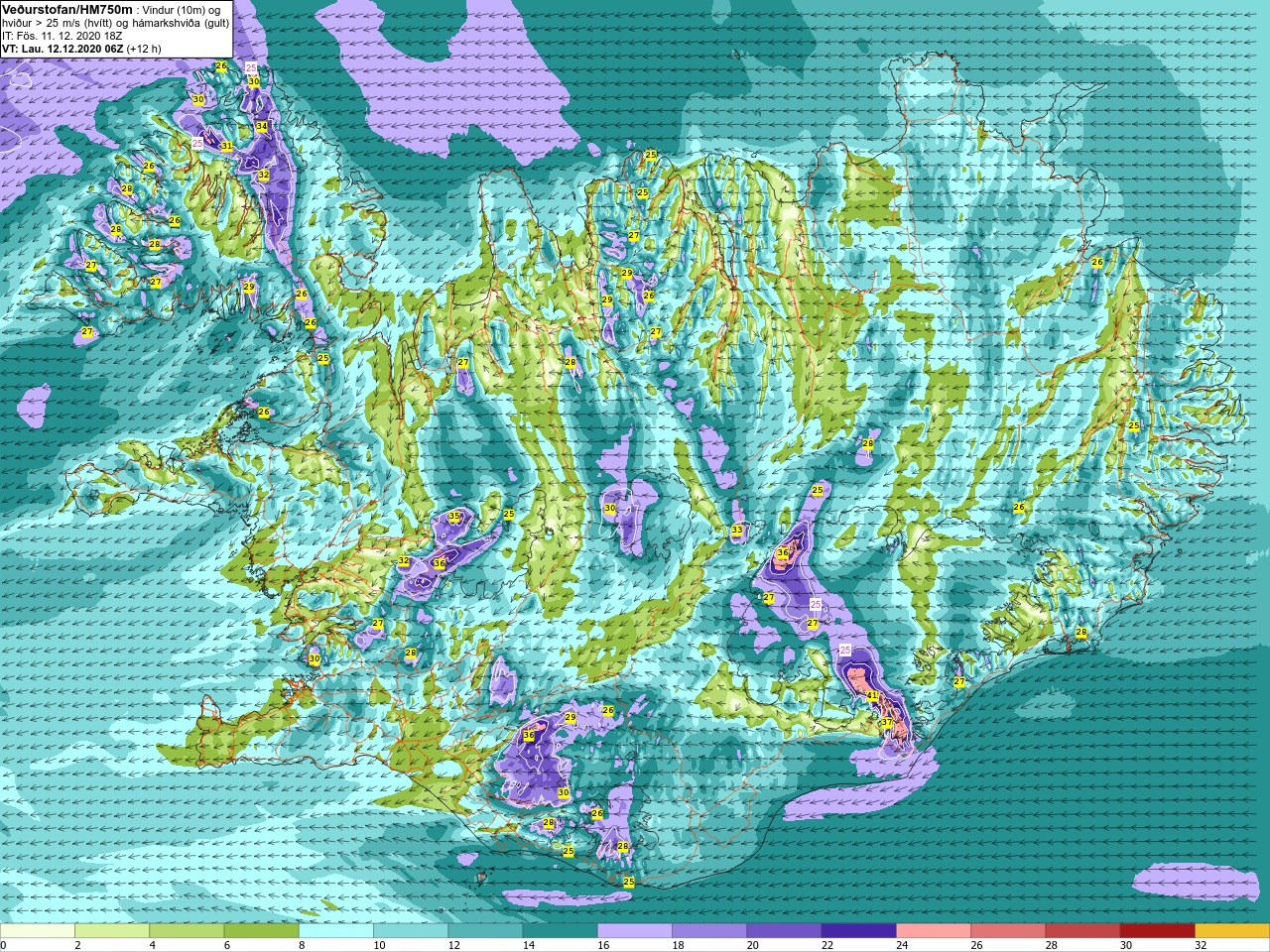Click the 14–16 m/s dark teal legend swatch
The width and height of the screenshot is (1270, 952).
tap(560, 931)
